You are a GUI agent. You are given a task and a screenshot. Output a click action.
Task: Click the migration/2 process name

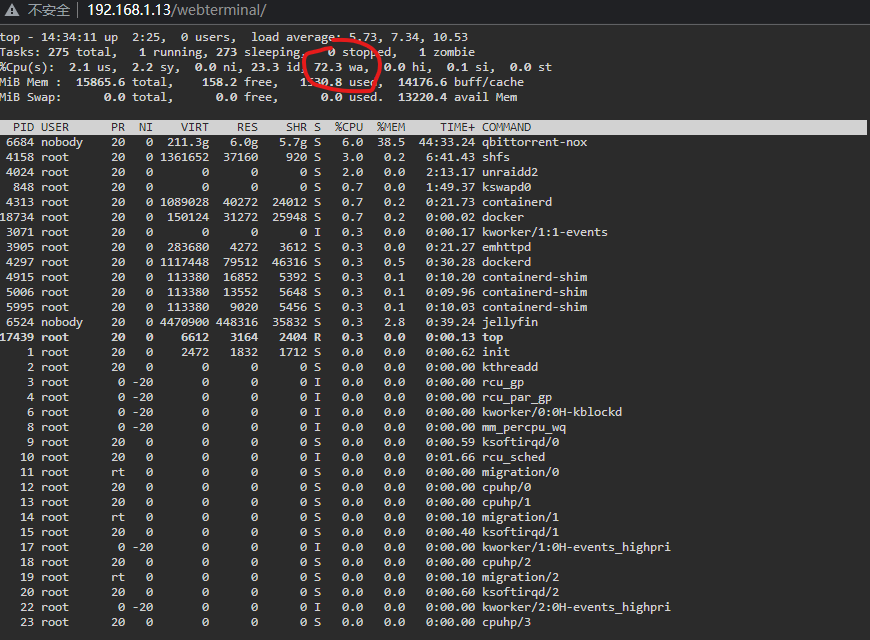(x=520, y=577)
